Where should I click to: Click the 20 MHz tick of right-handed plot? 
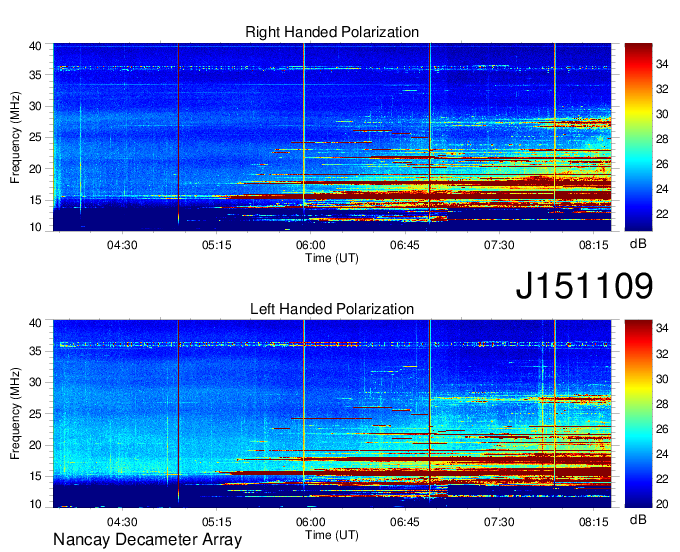[35, 169]
